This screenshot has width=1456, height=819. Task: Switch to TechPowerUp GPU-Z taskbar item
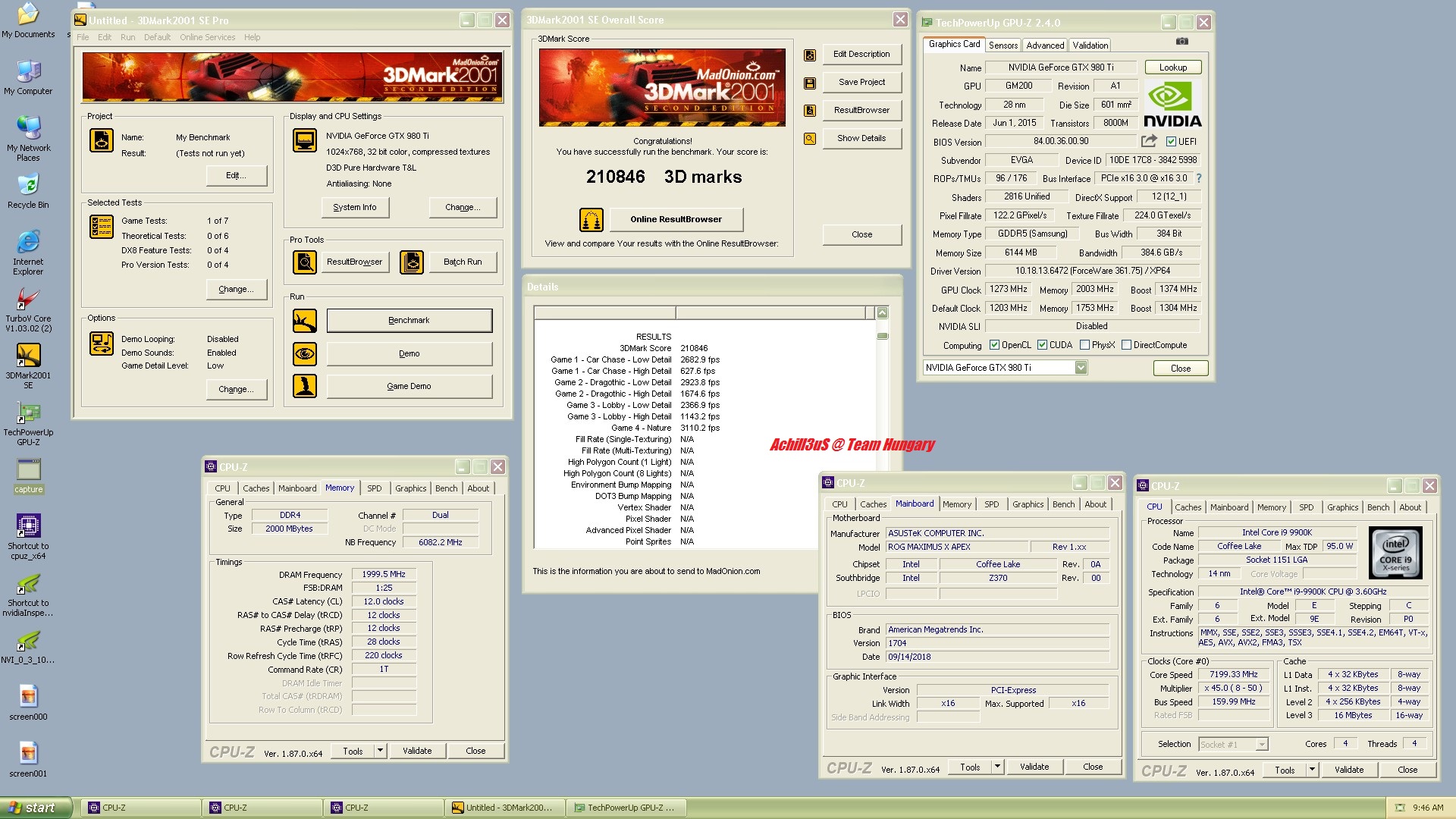point(627,808)
